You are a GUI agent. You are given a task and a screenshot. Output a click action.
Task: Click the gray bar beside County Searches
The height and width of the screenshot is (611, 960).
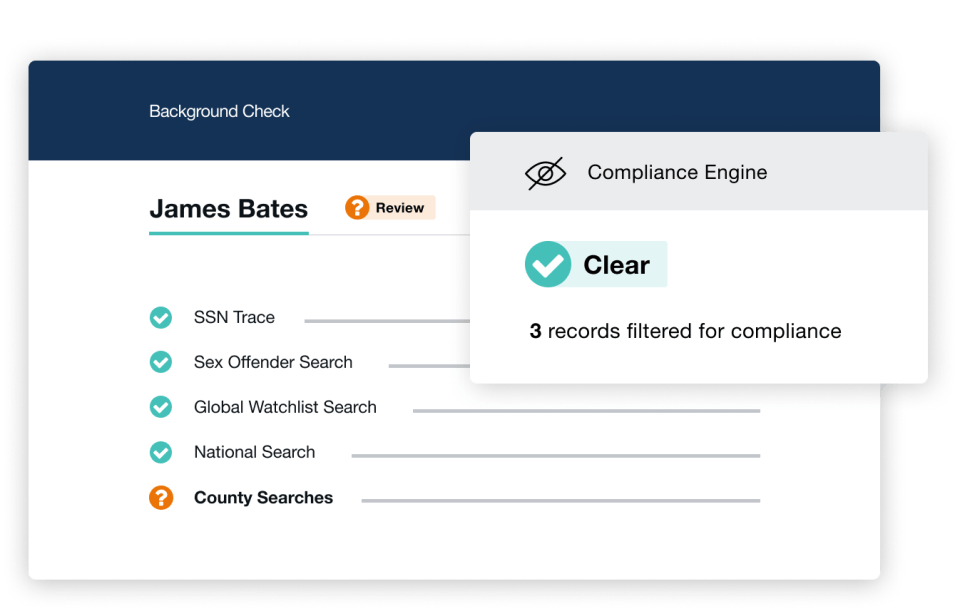561,501
